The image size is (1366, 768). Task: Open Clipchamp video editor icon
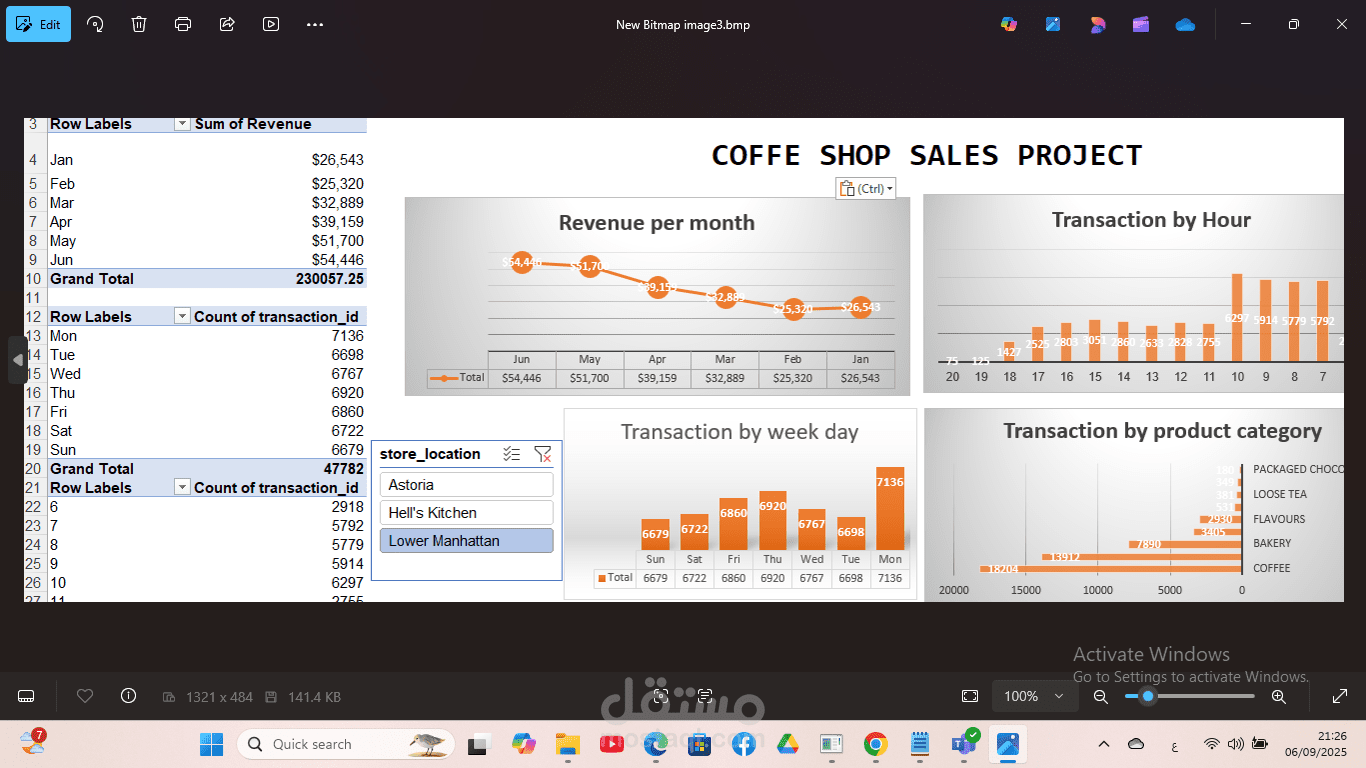(x=1141, y=24)
